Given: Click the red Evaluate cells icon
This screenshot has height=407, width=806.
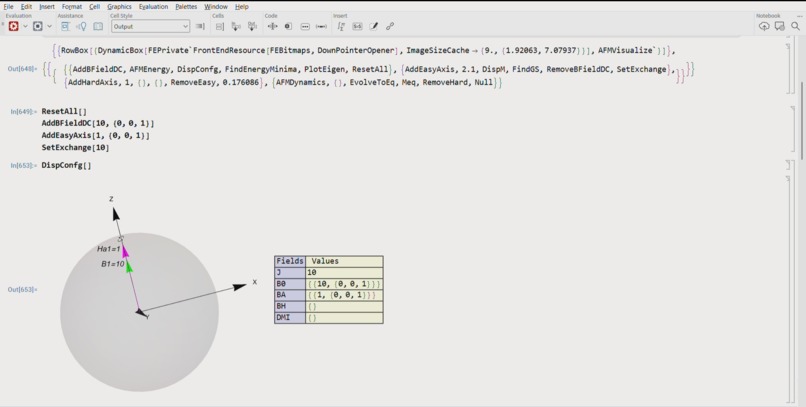Looking at the screenshot, I should pyautogui.click(x=13, y=26).
